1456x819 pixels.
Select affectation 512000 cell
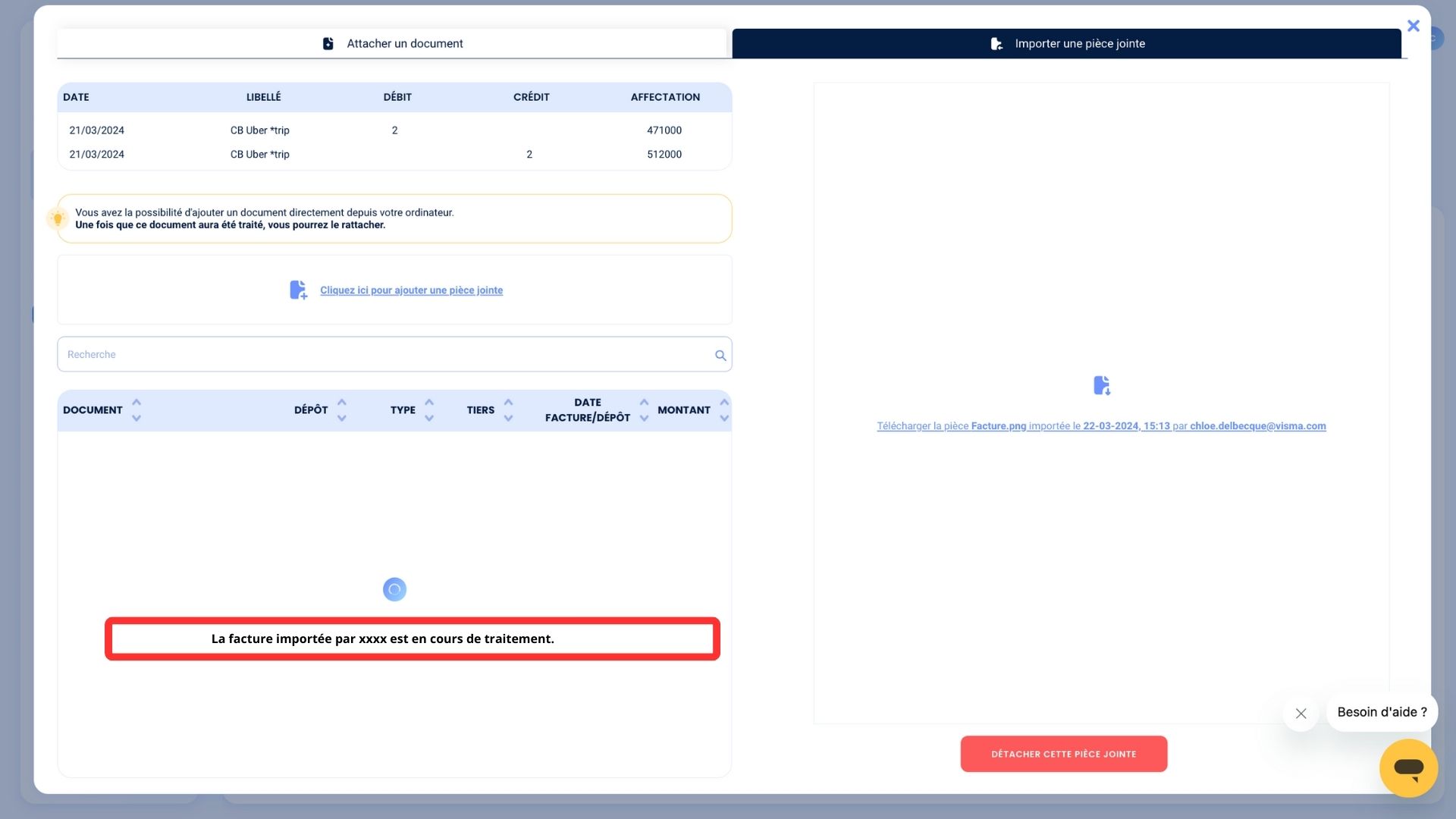[664, 154]
